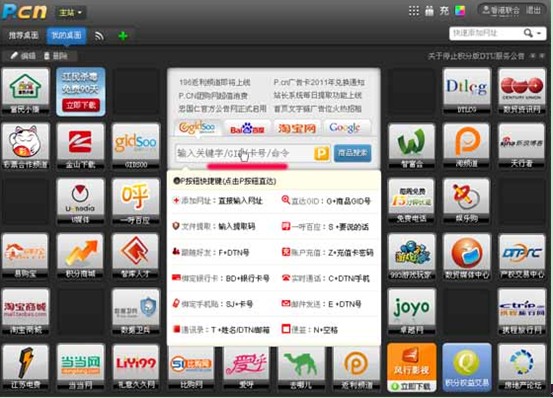This screenshot has width=553, height=398.
Task: Select shortcut 直达GID：G+商品GID号
Action: click(326, 201)
